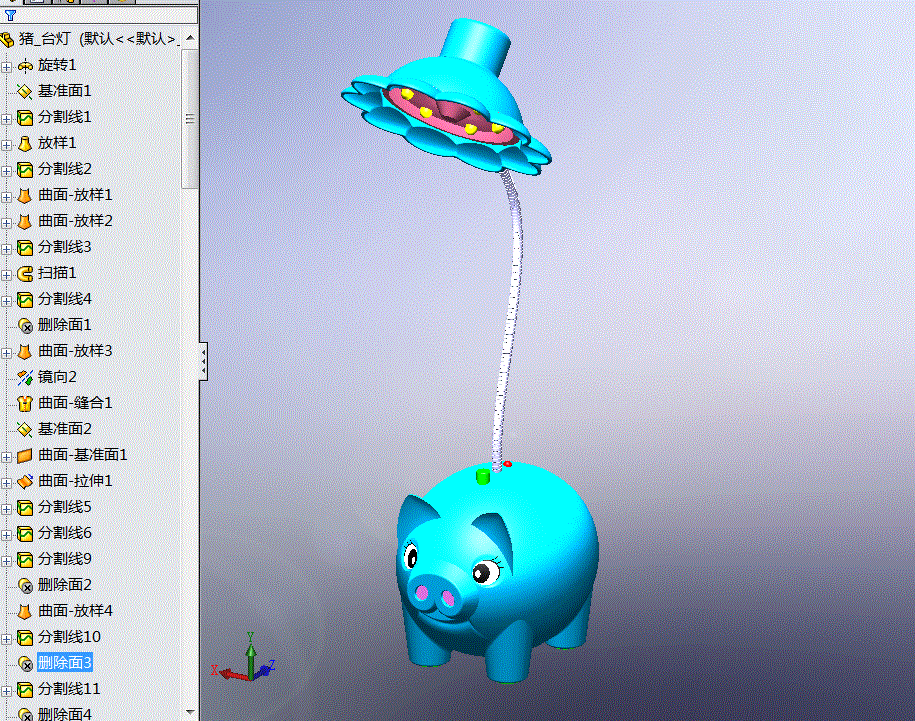Click the scroll-up arrow of the feature tree
915x721 pixels.
[192, 36]
